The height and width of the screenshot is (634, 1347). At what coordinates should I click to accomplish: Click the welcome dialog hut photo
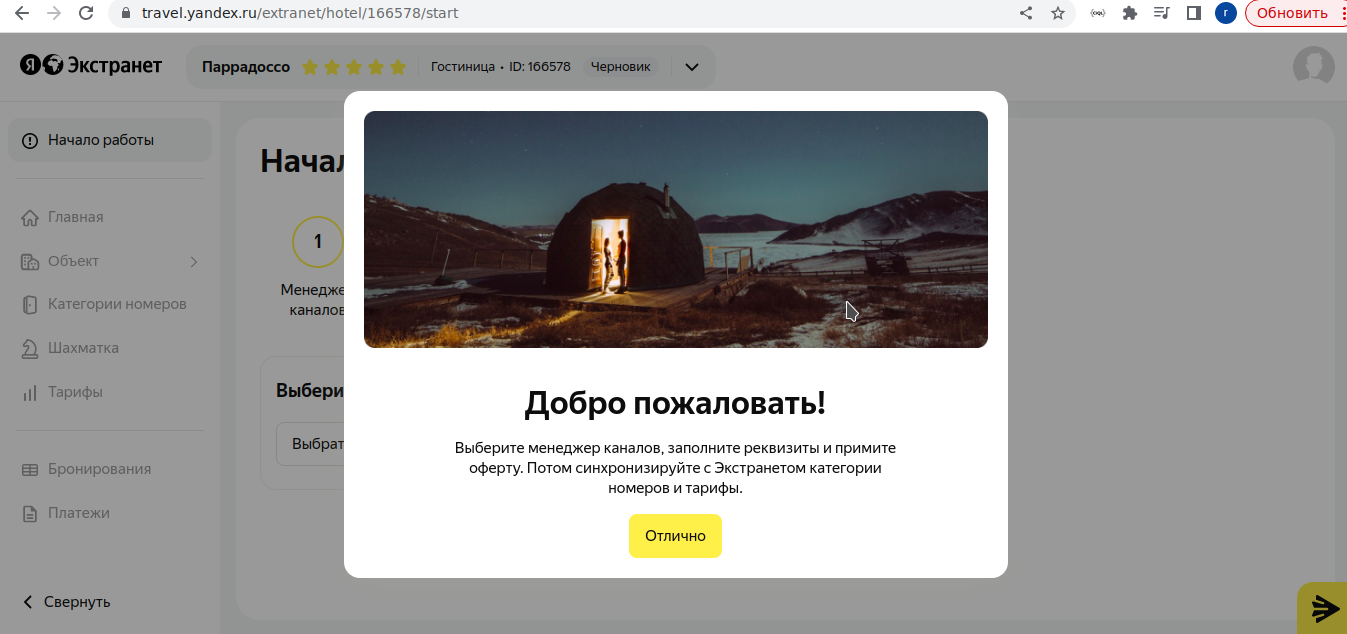coord(676,229)
